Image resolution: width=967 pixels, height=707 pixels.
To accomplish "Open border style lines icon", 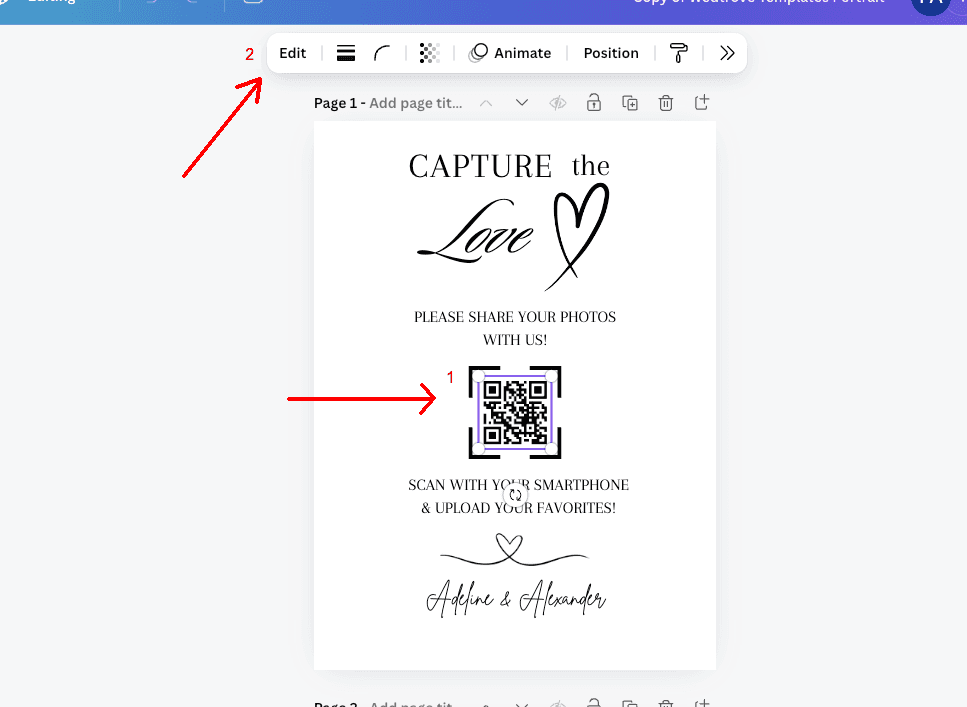I will click(x=346, y=53).
